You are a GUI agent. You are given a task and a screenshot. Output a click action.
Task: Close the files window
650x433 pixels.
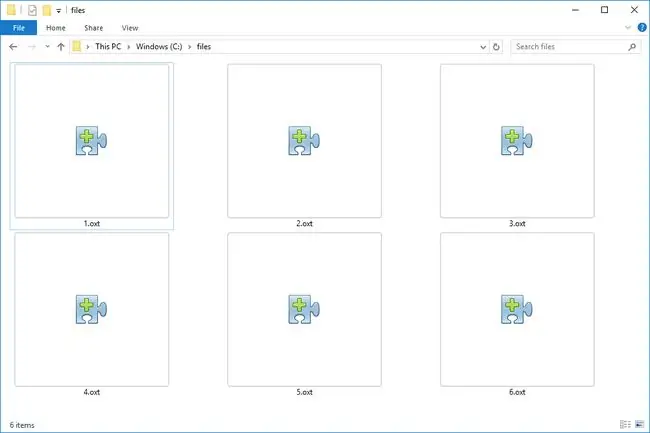coord(634,10)
